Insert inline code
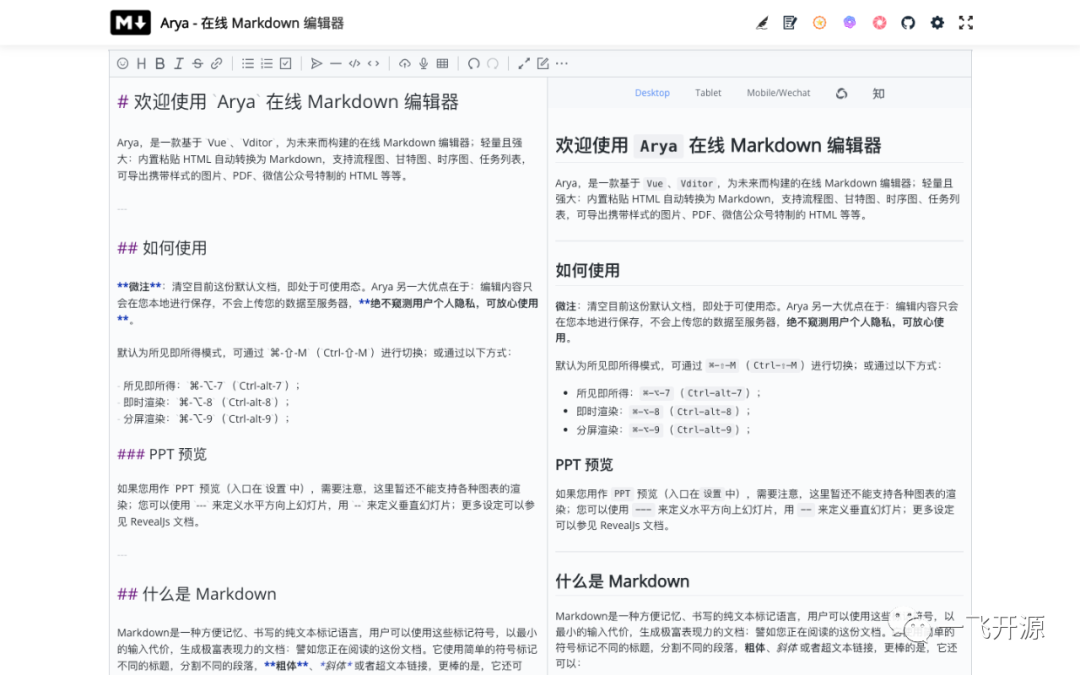The width and height of the screenshot is (1080, 675). click(x=373, y=63)
